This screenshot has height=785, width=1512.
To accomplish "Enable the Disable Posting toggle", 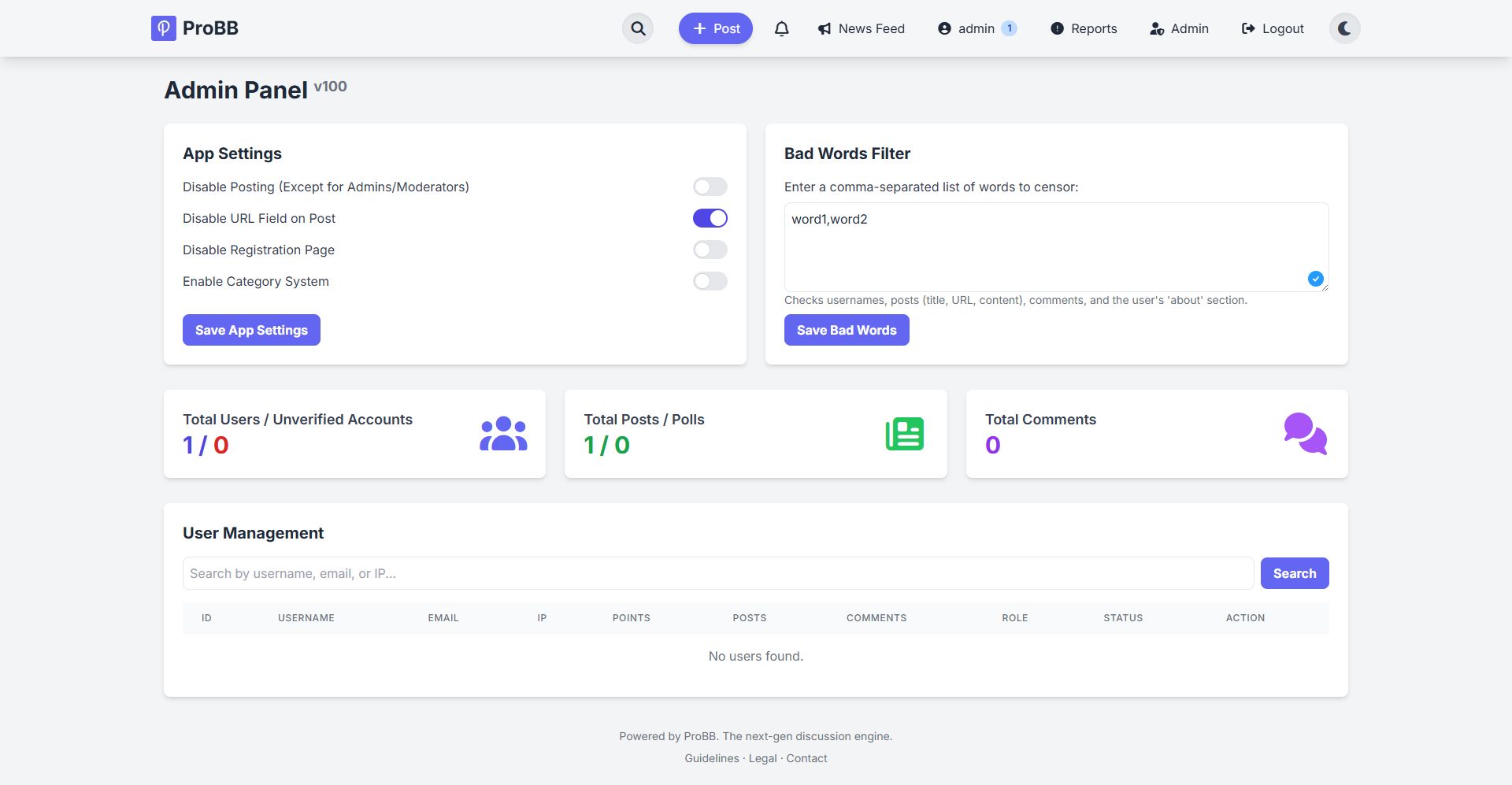I will [x=710, y=187].
